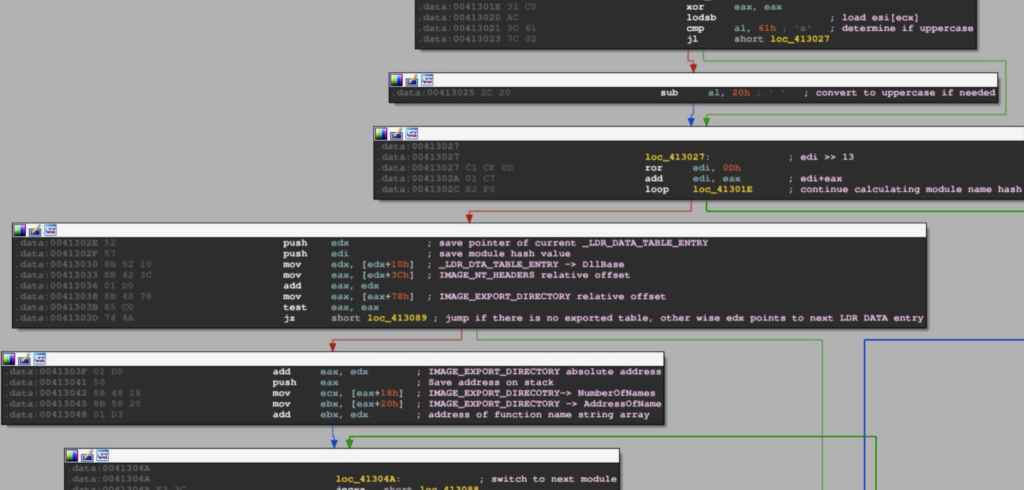Click the 'convert to uppercase if needed' comment
Viewport: 1024px width, 490px height.
[x=904, y=93]
